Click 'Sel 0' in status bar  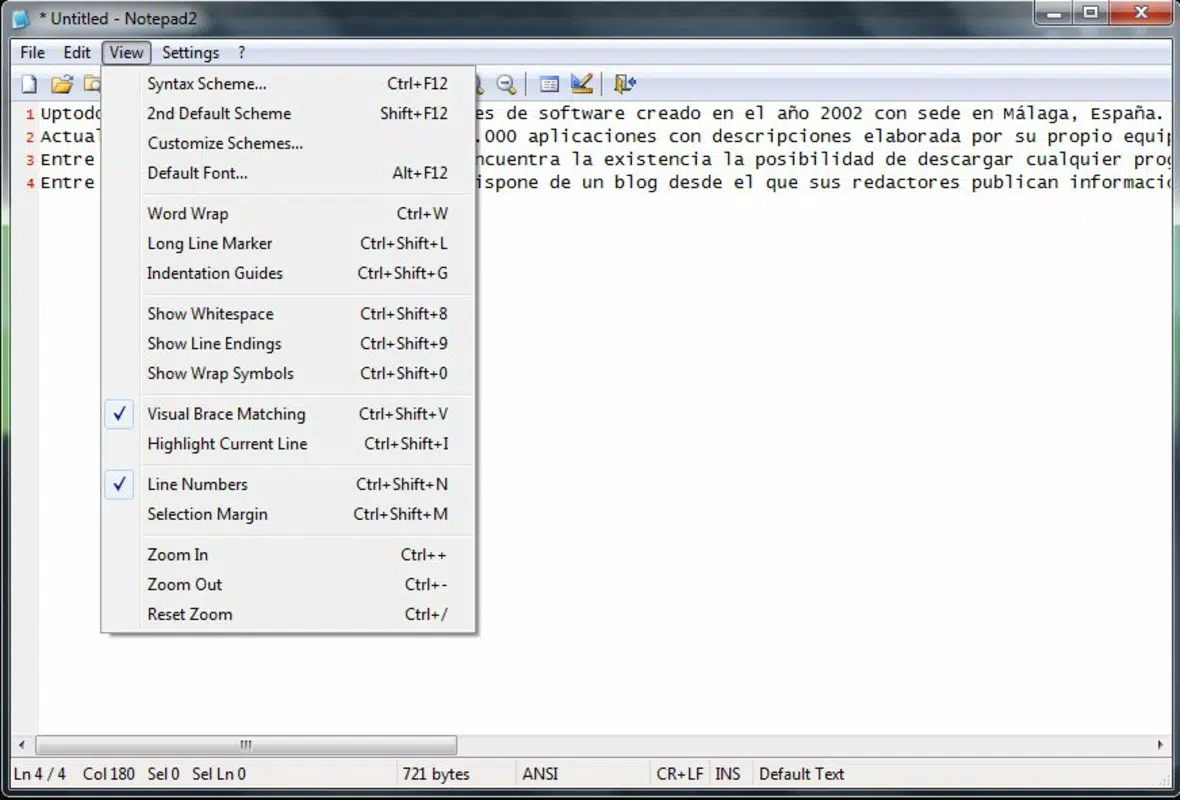[163, 774]
